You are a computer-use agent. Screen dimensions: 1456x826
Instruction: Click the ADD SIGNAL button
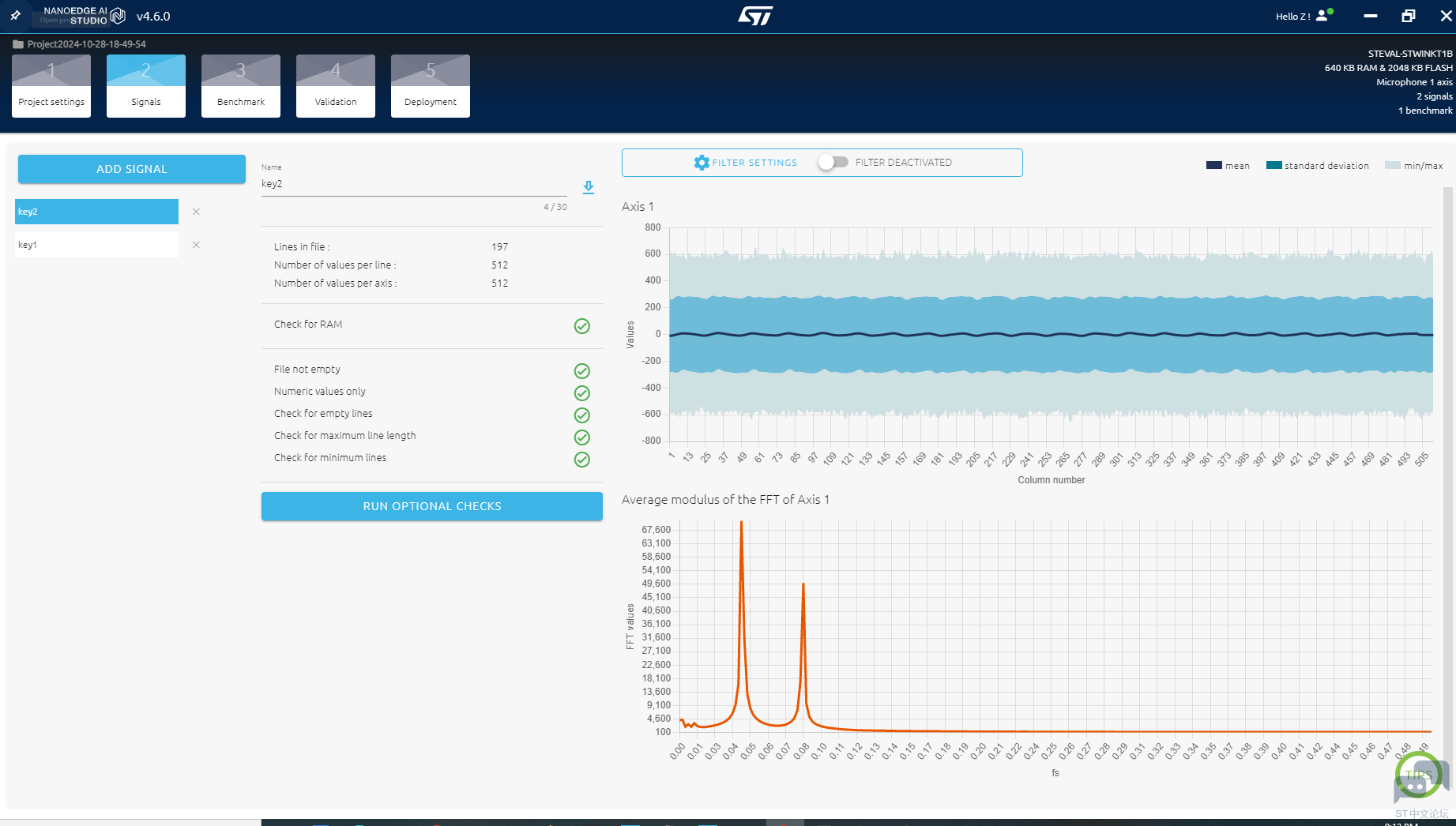point(132,169)
